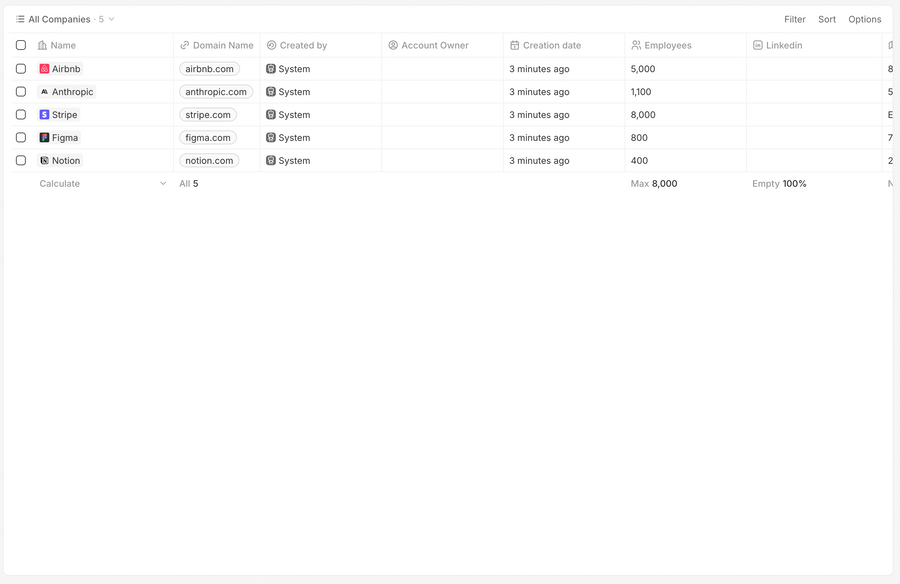Click the calendar icon on Creation date column

click(x=513, y=45)
